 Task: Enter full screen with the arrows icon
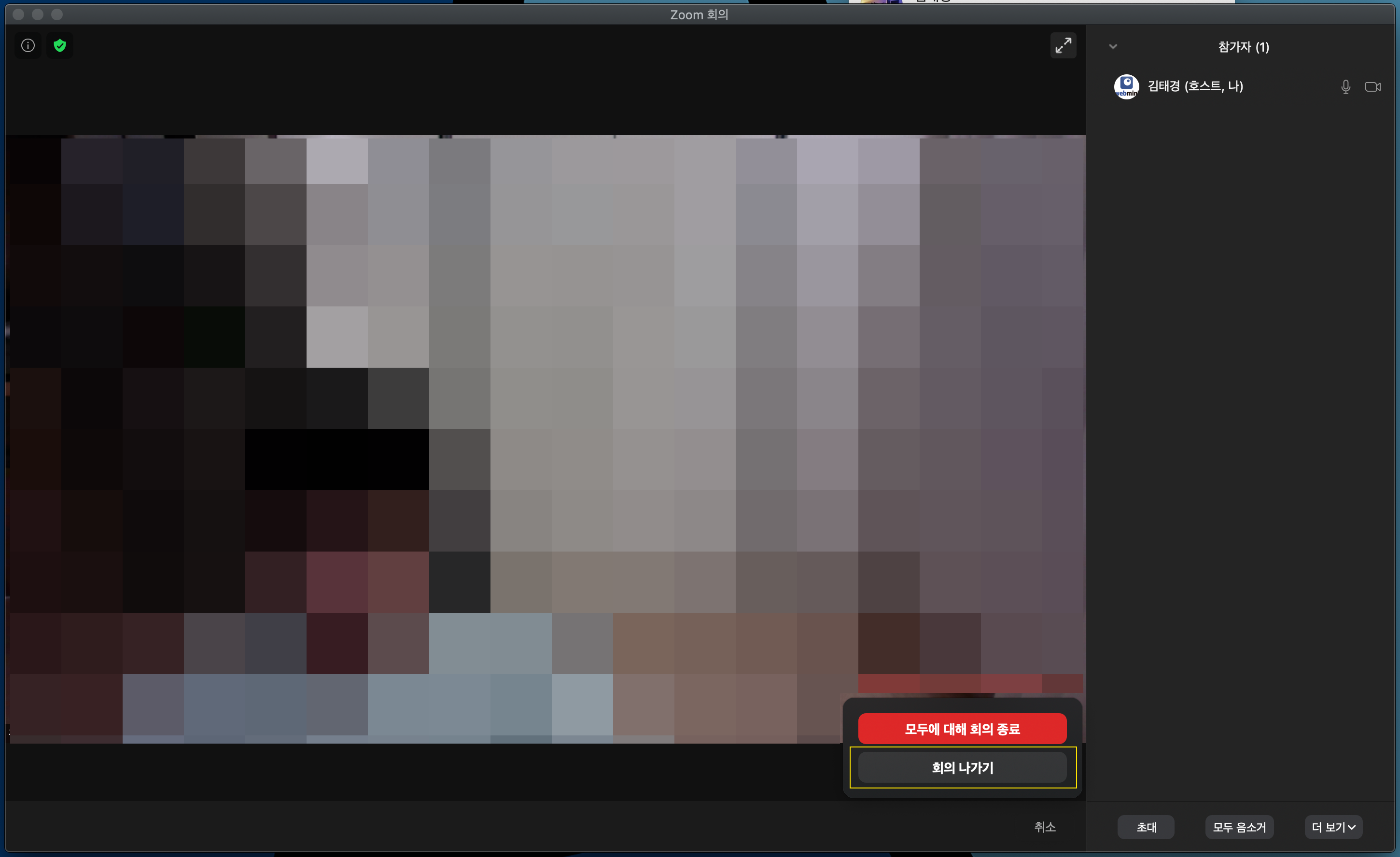coord(1063,45)
